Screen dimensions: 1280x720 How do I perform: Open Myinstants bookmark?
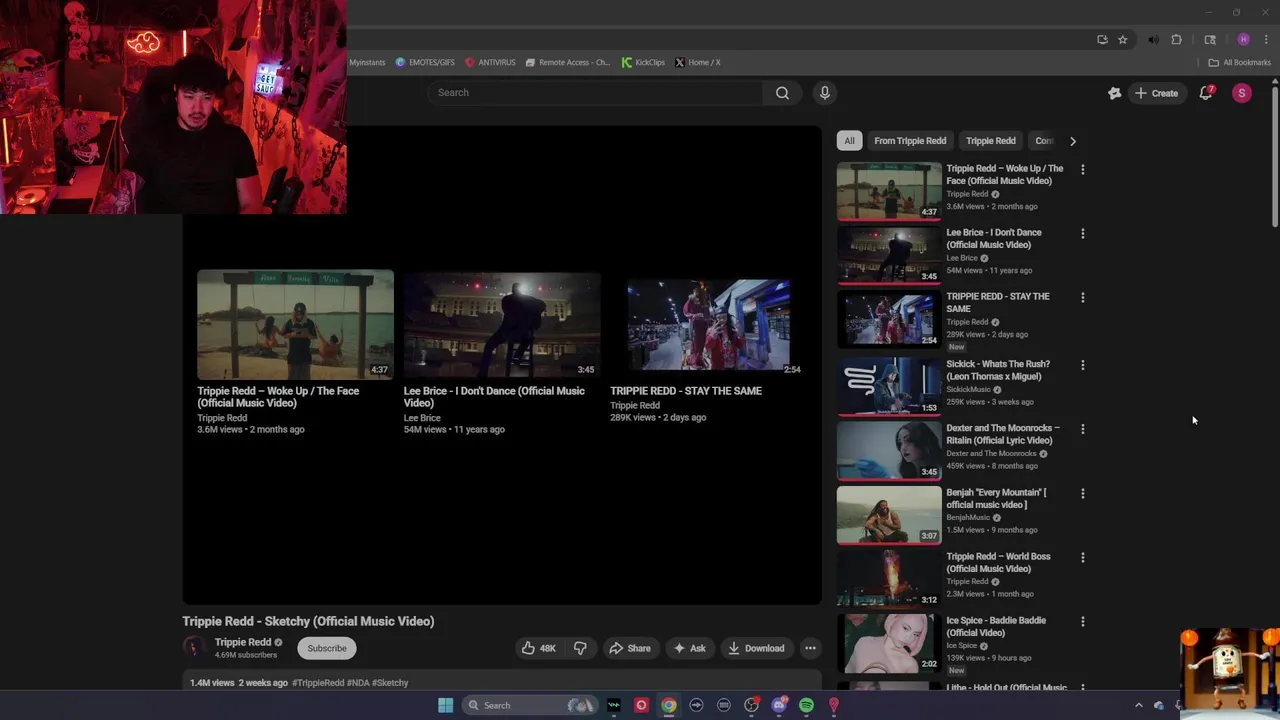coord(366,62)
